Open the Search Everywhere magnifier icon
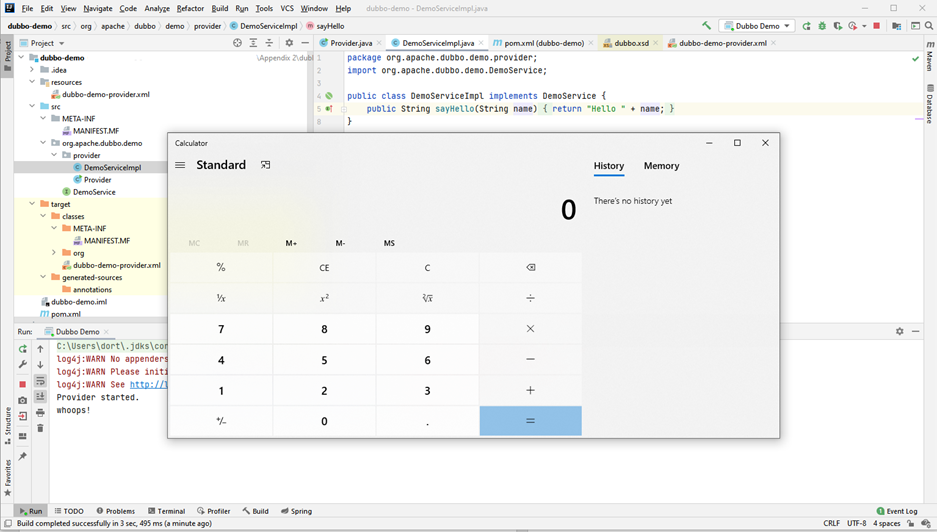The image size is (937, 532). (x=929, y=26)
